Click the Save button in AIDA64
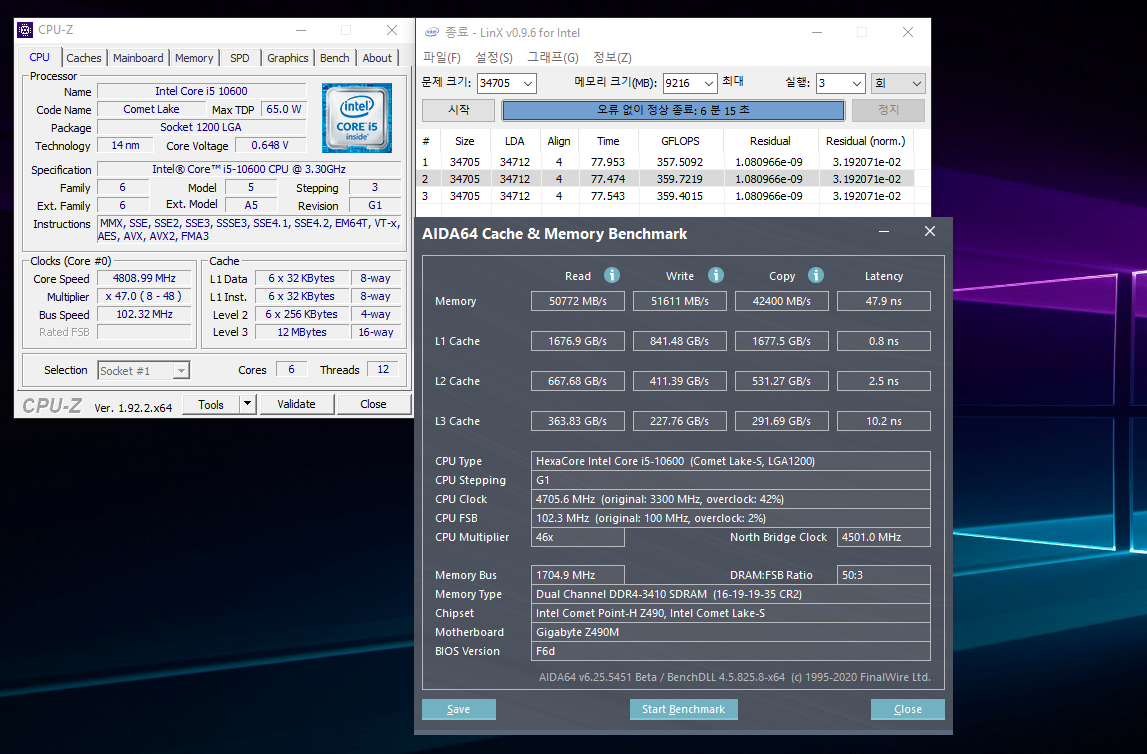The image size is (1147, 754). click(x=459, y=709)
